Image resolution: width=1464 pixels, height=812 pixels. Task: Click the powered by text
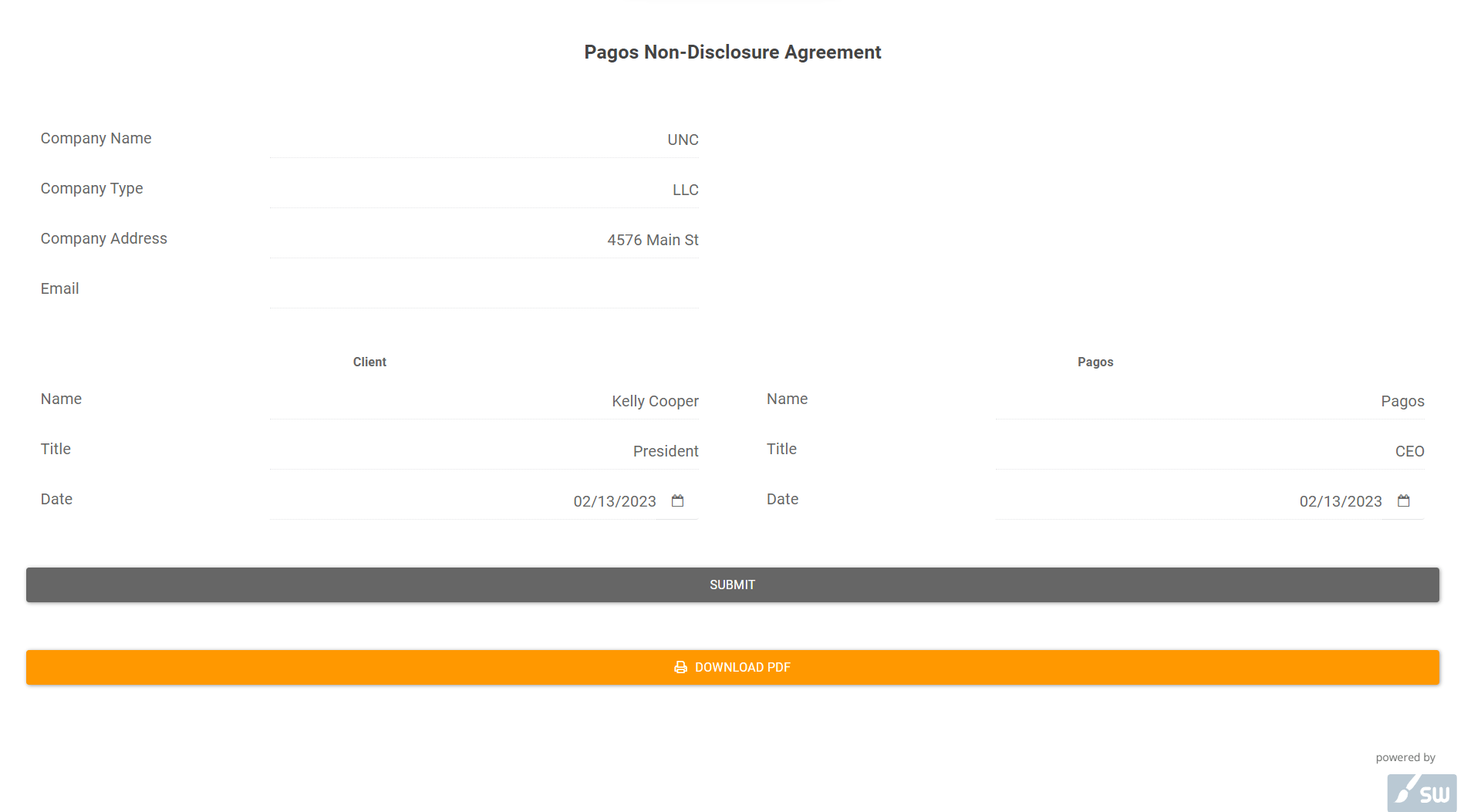1405,758
